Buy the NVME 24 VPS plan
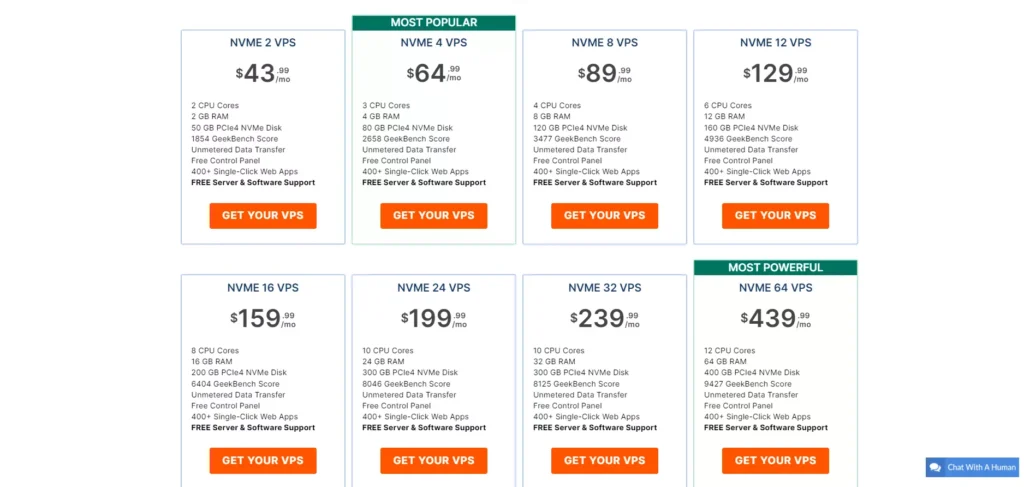This screenshot has width=1024, height=487. [x=434, y=460]
